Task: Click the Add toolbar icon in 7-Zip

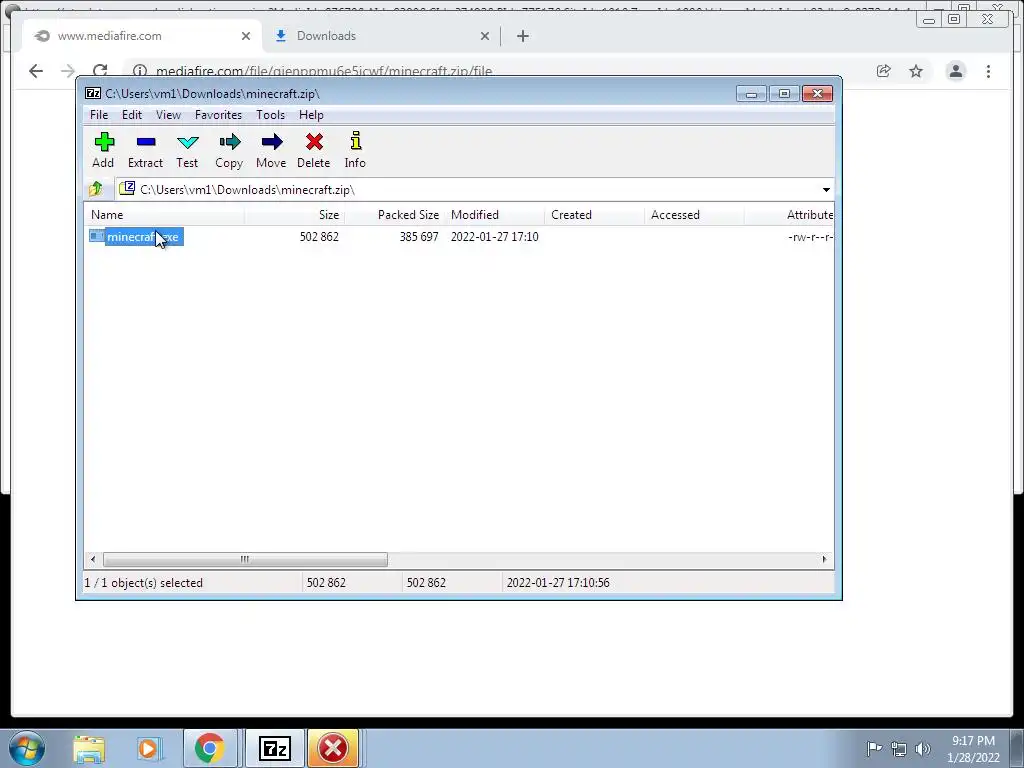Action: (103, 150)
